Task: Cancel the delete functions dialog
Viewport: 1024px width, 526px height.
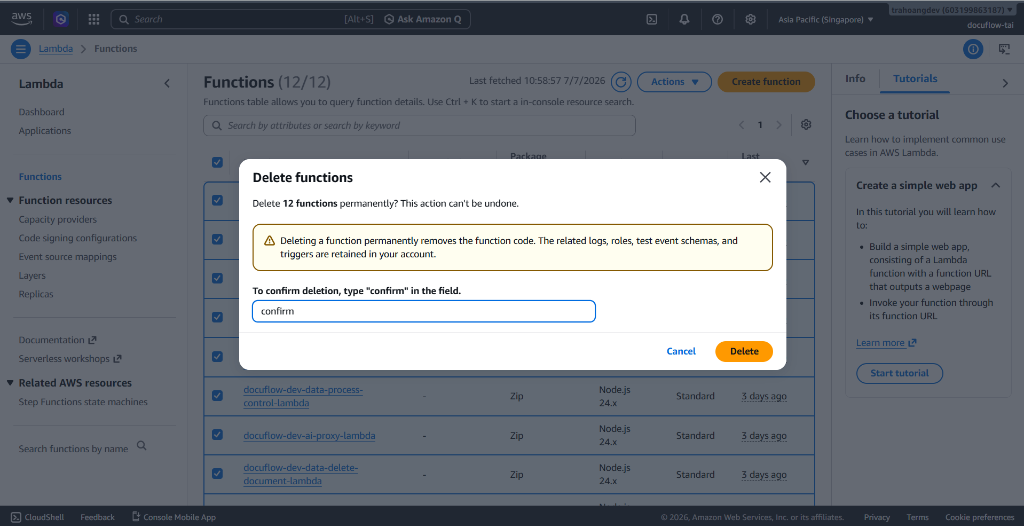Action: [681, 351]
